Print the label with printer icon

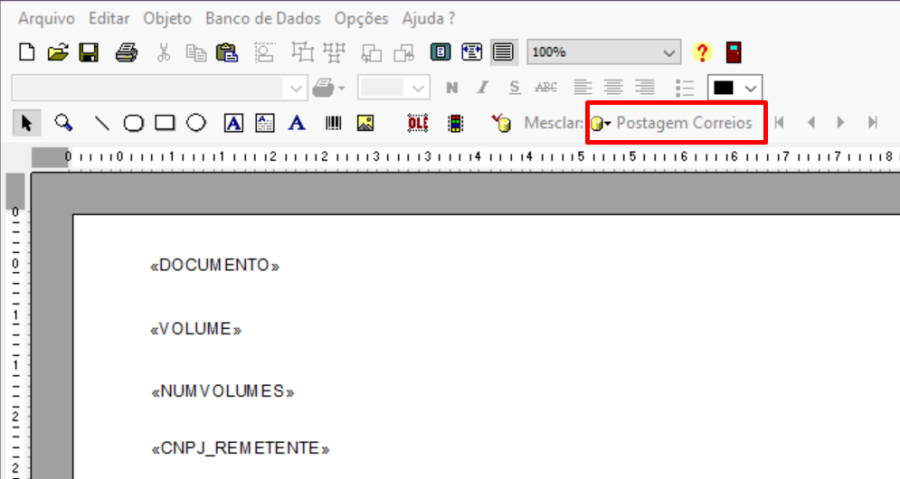point(126,52)
